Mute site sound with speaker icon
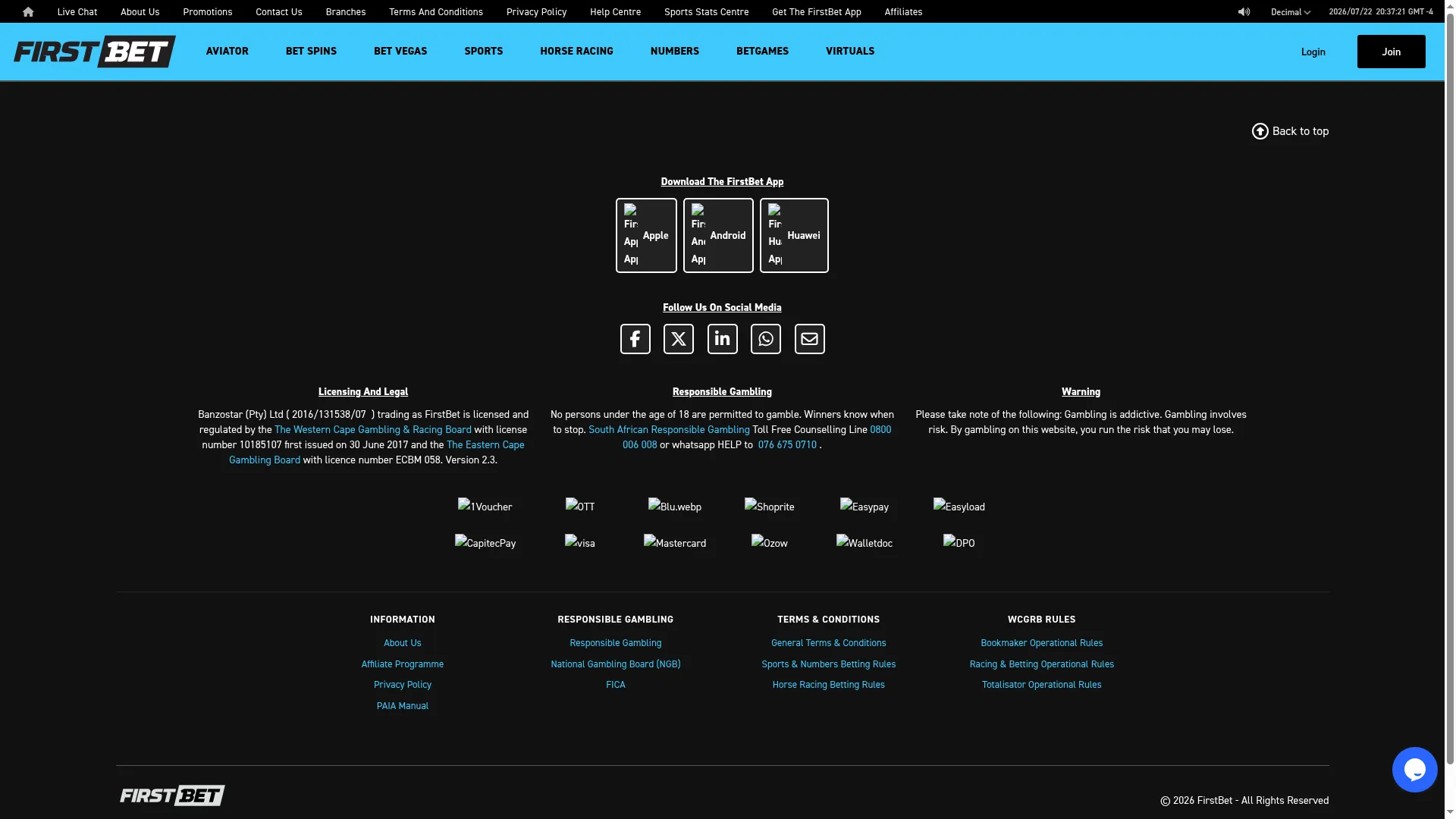 1244,12
